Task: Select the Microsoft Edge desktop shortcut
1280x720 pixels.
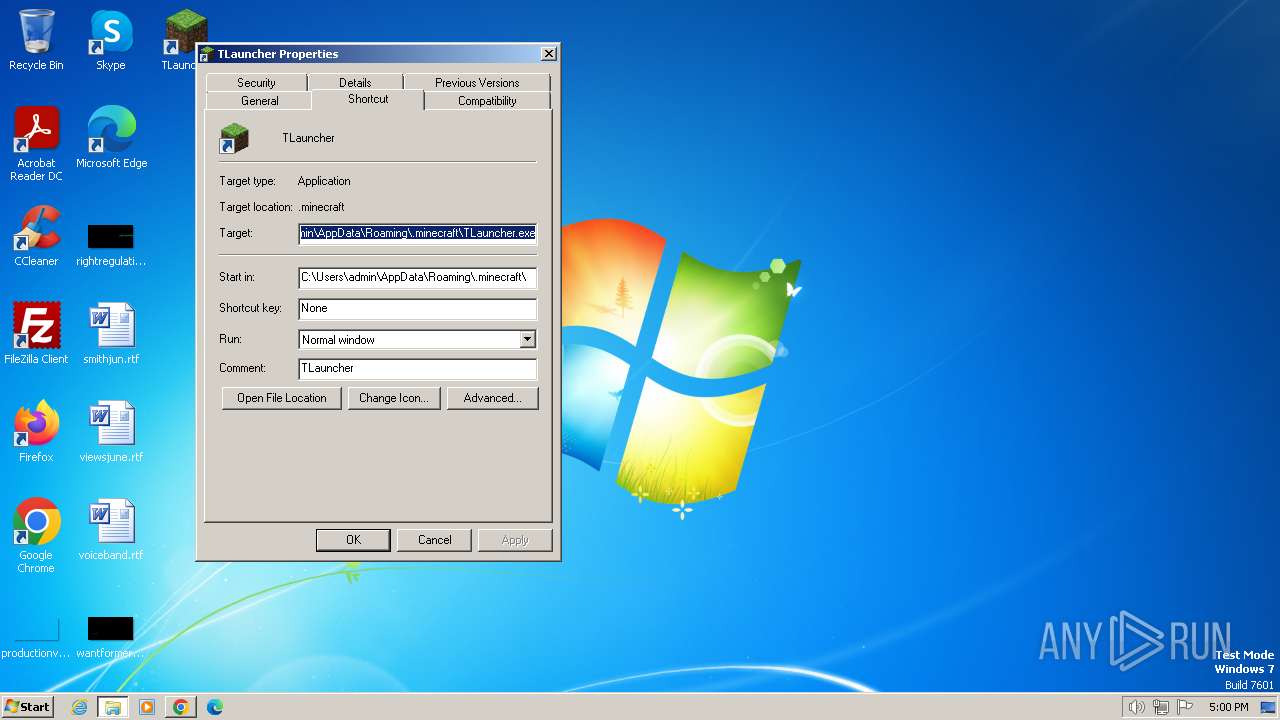Action: (x=111, y=138)
